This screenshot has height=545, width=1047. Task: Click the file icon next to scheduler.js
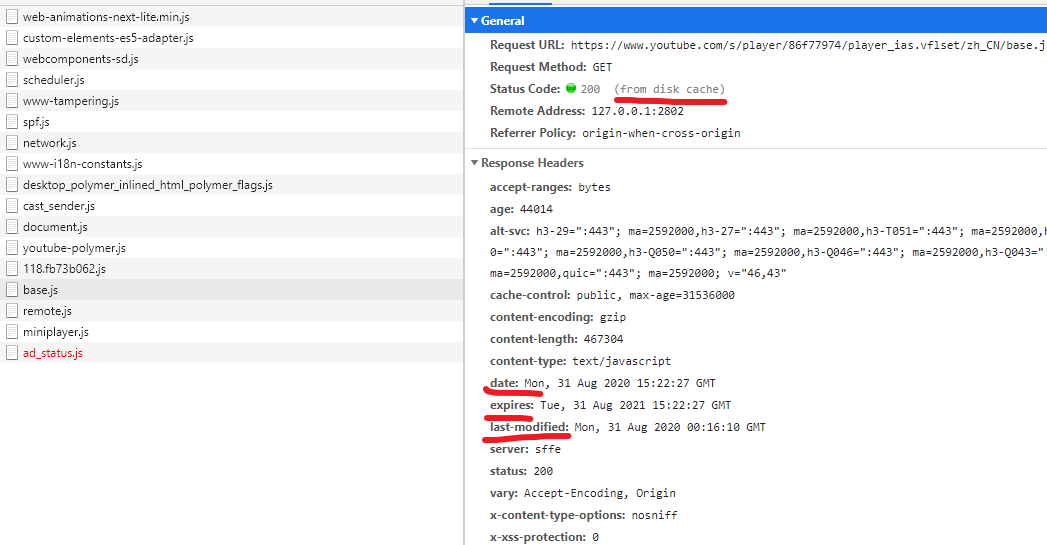[x=12, y=80]
